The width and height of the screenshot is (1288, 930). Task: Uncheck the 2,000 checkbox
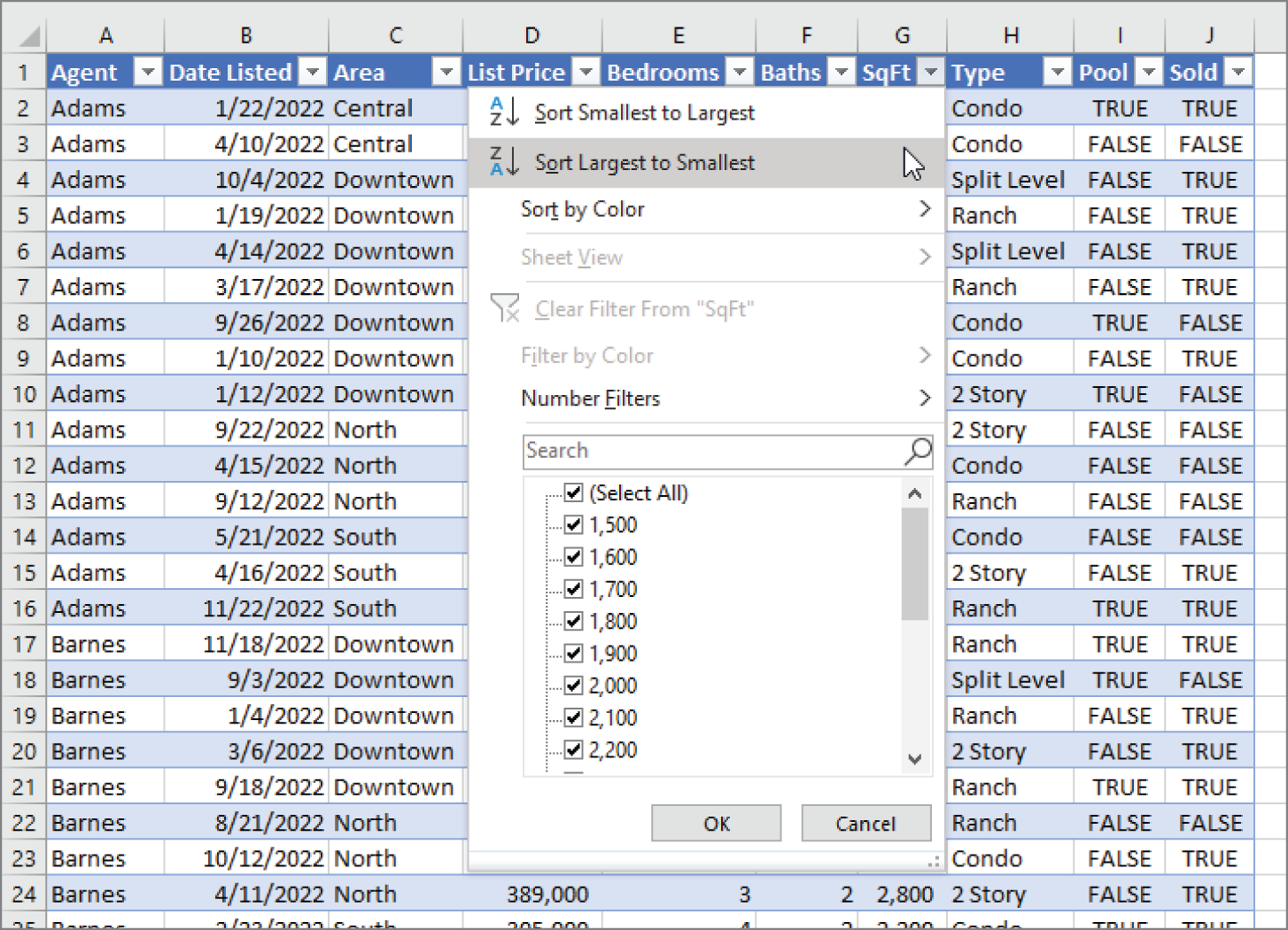click(x=573, y=686)
